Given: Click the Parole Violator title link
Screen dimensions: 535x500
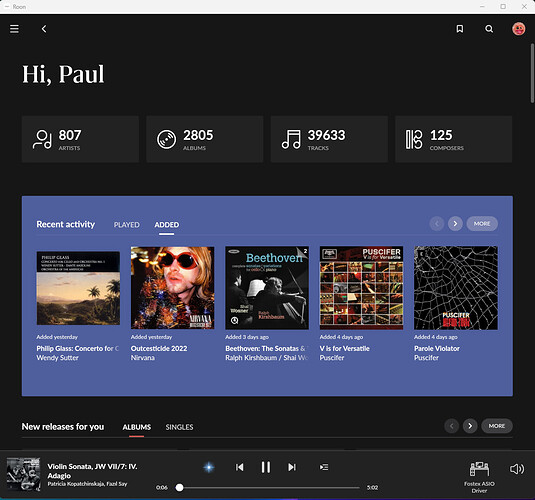Looking at the screenshot, I should click(x=437, y=348).
